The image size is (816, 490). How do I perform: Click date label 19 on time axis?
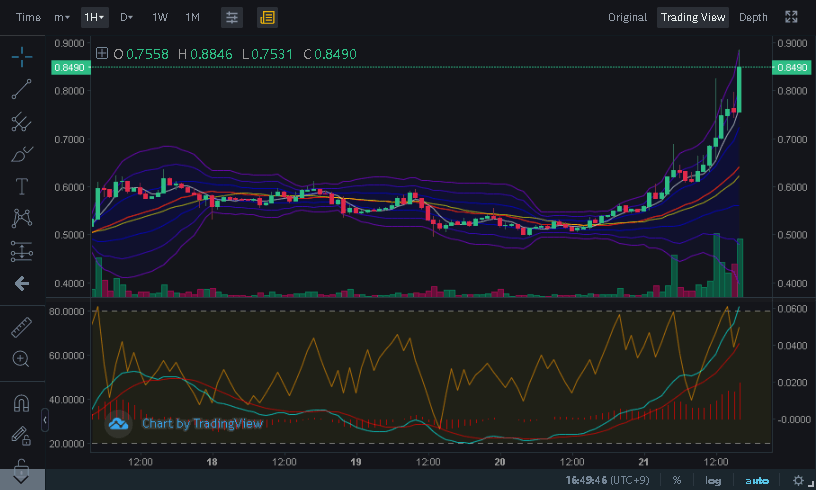click(x=356, y=462)
